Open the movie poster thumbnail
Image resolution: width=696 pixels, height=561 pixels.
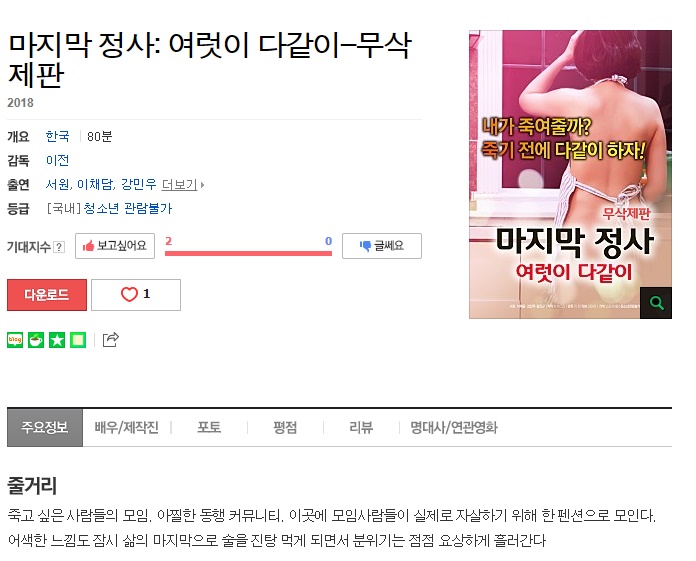[570, 174]
